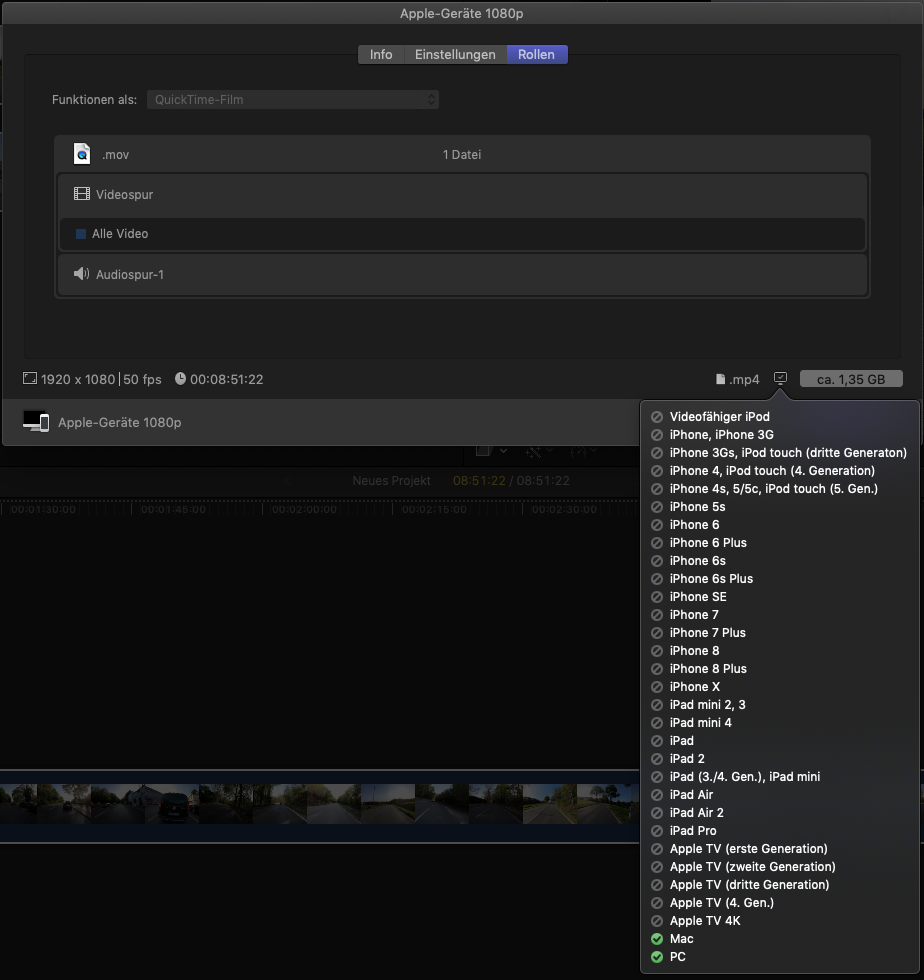Select the Rollen tab

(536, 55)
